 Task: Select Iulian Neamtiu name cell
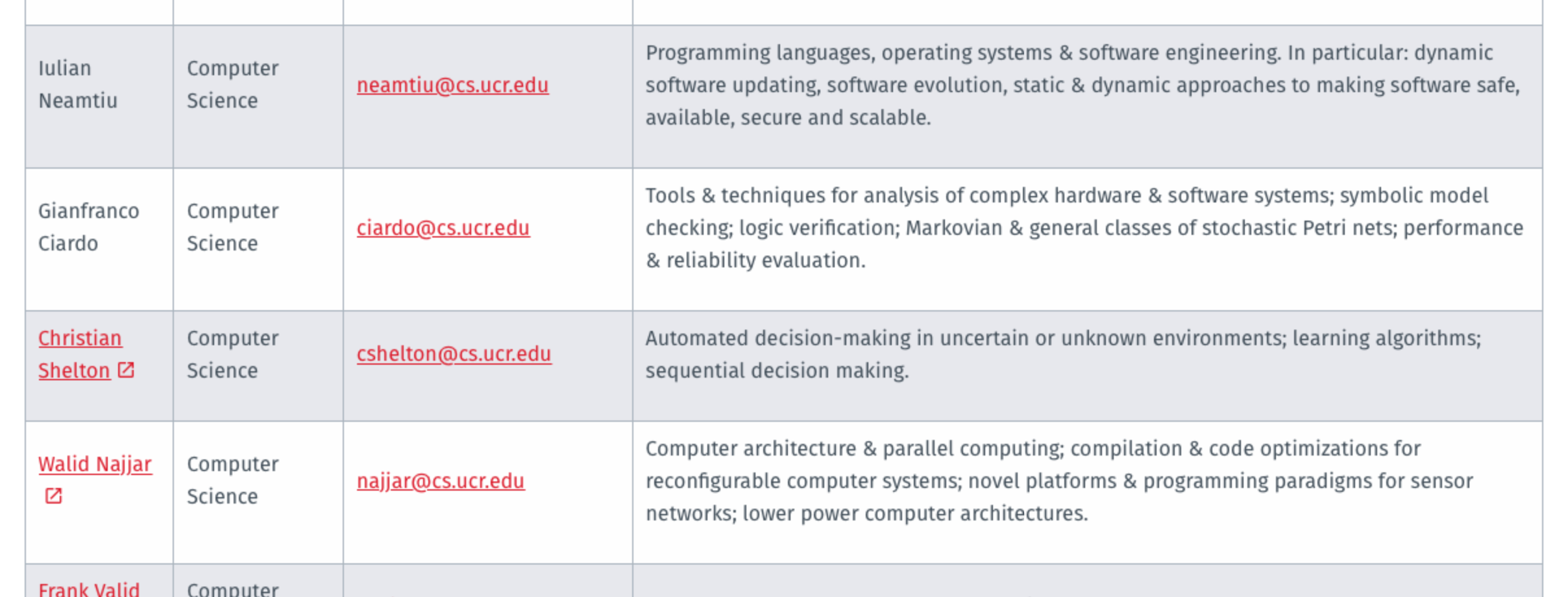[x=99, y=97]
